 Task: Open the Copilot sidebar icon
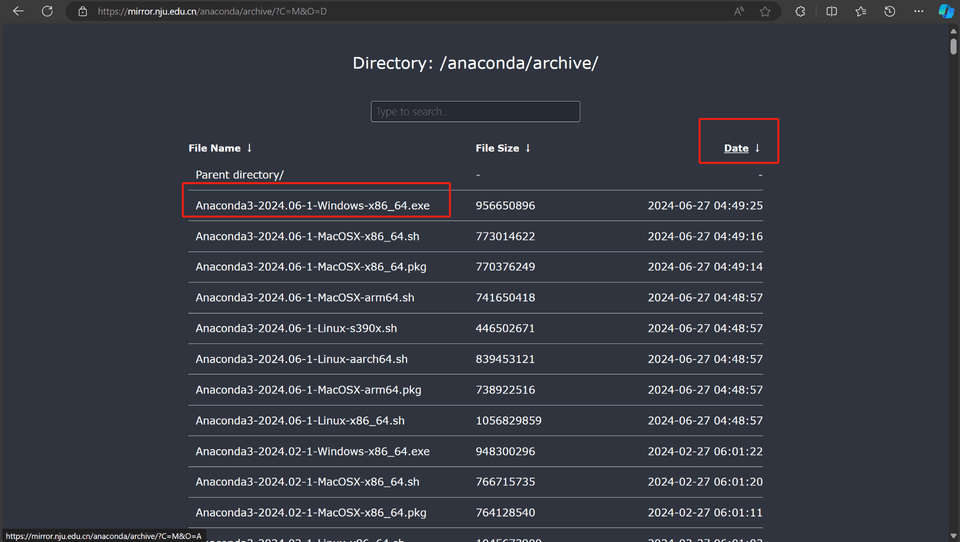pyautogui.click(x=946, y=12)
